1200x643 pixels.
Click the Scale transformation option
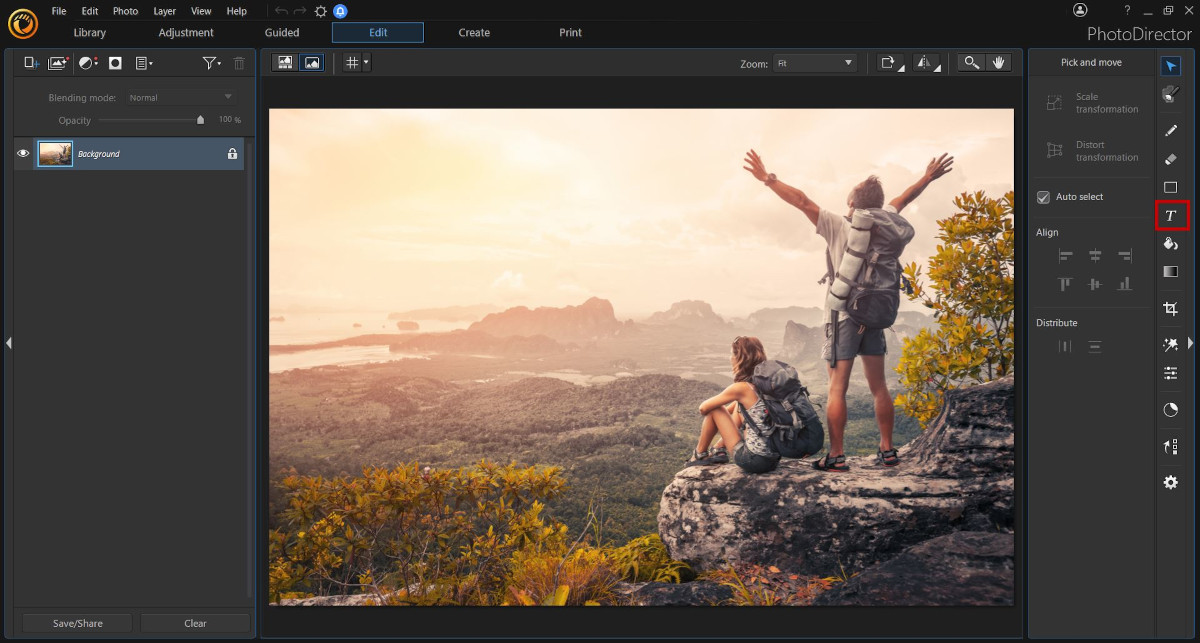[1092, 103]
